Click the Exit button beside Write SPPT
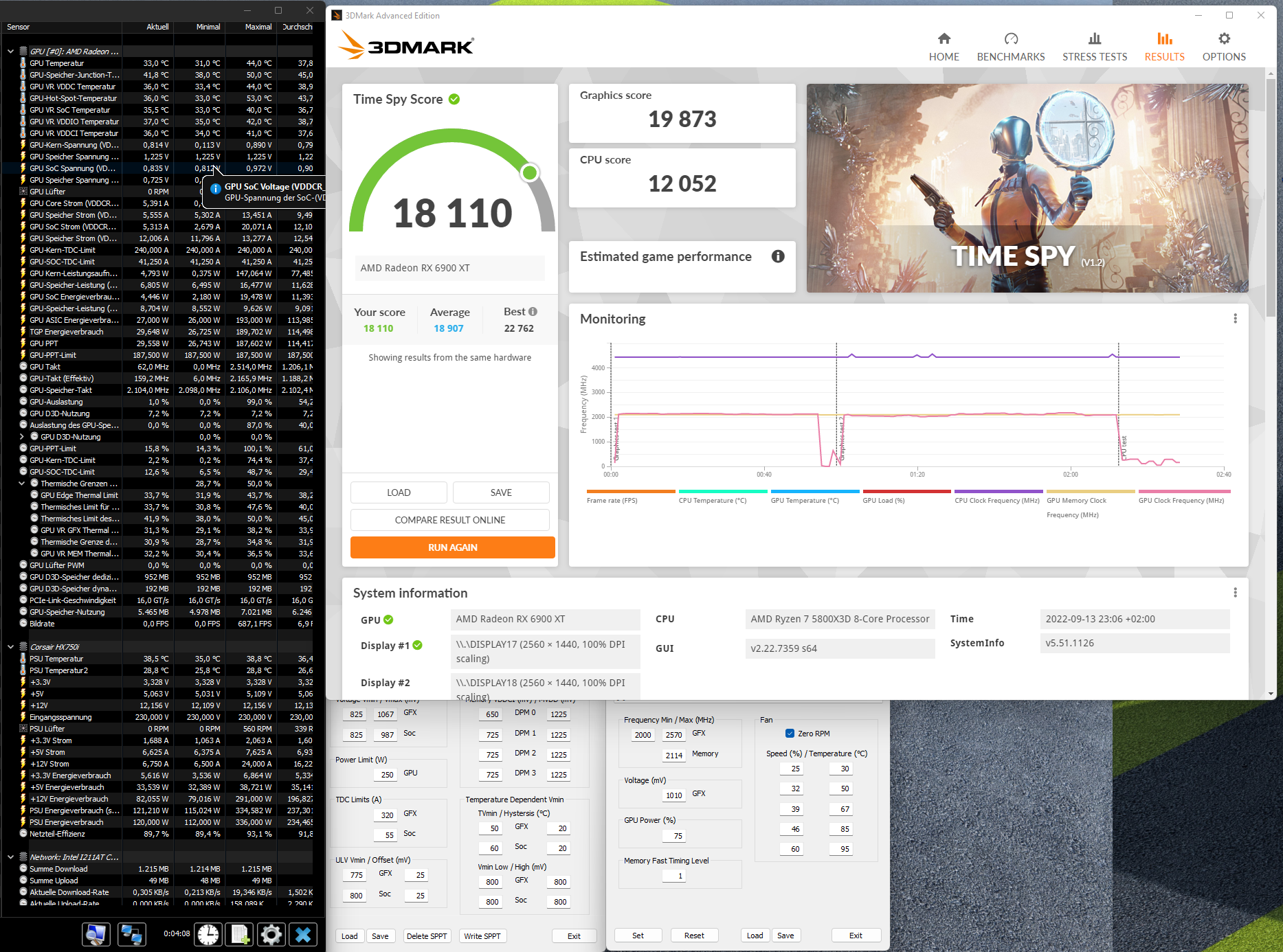Viewport: 1283px width, 952px height. click(x=574, y=936)
